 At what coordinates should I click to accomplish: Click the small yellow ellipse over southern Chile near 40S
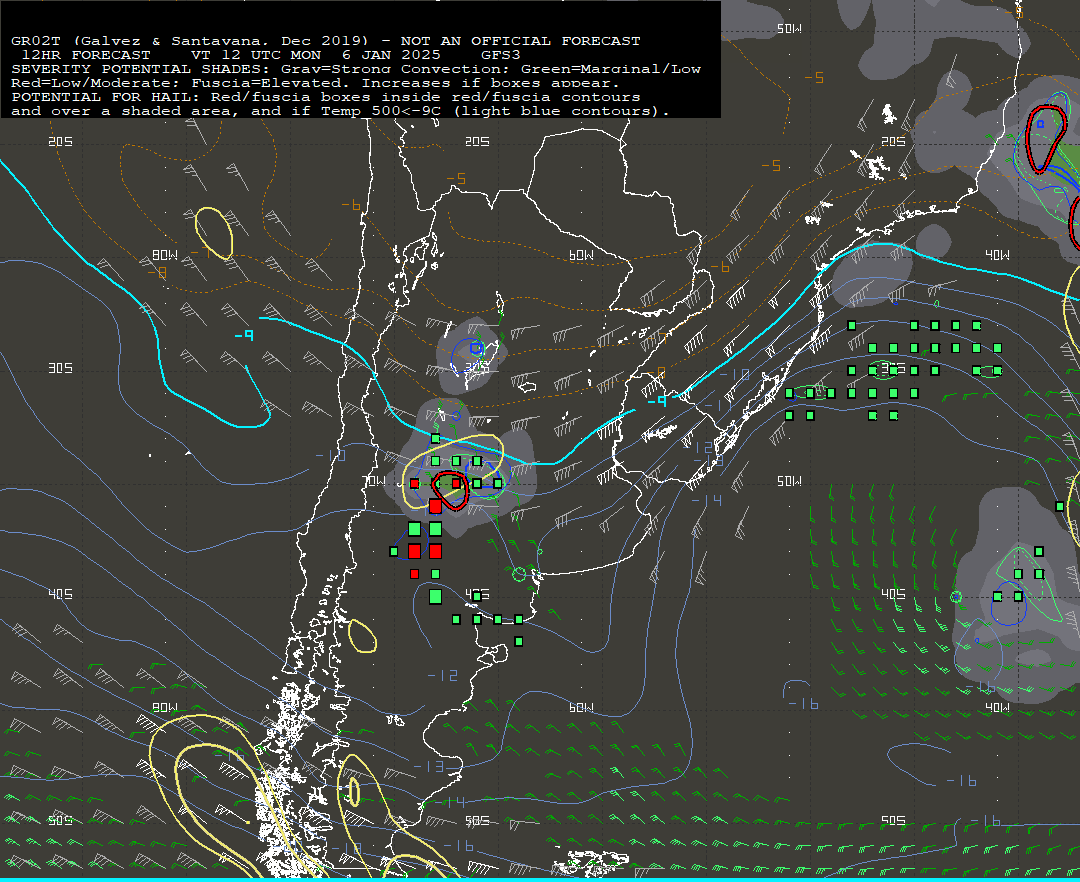pyautogui.click(x=362, y=636)
